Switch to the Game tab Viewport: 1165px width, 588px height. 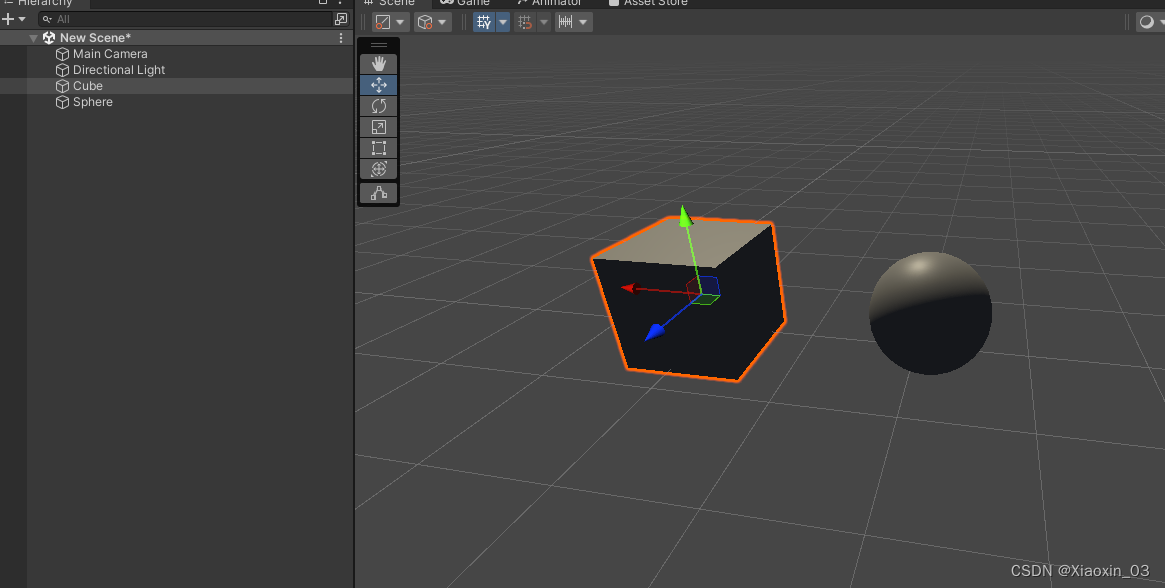point(466,3)
